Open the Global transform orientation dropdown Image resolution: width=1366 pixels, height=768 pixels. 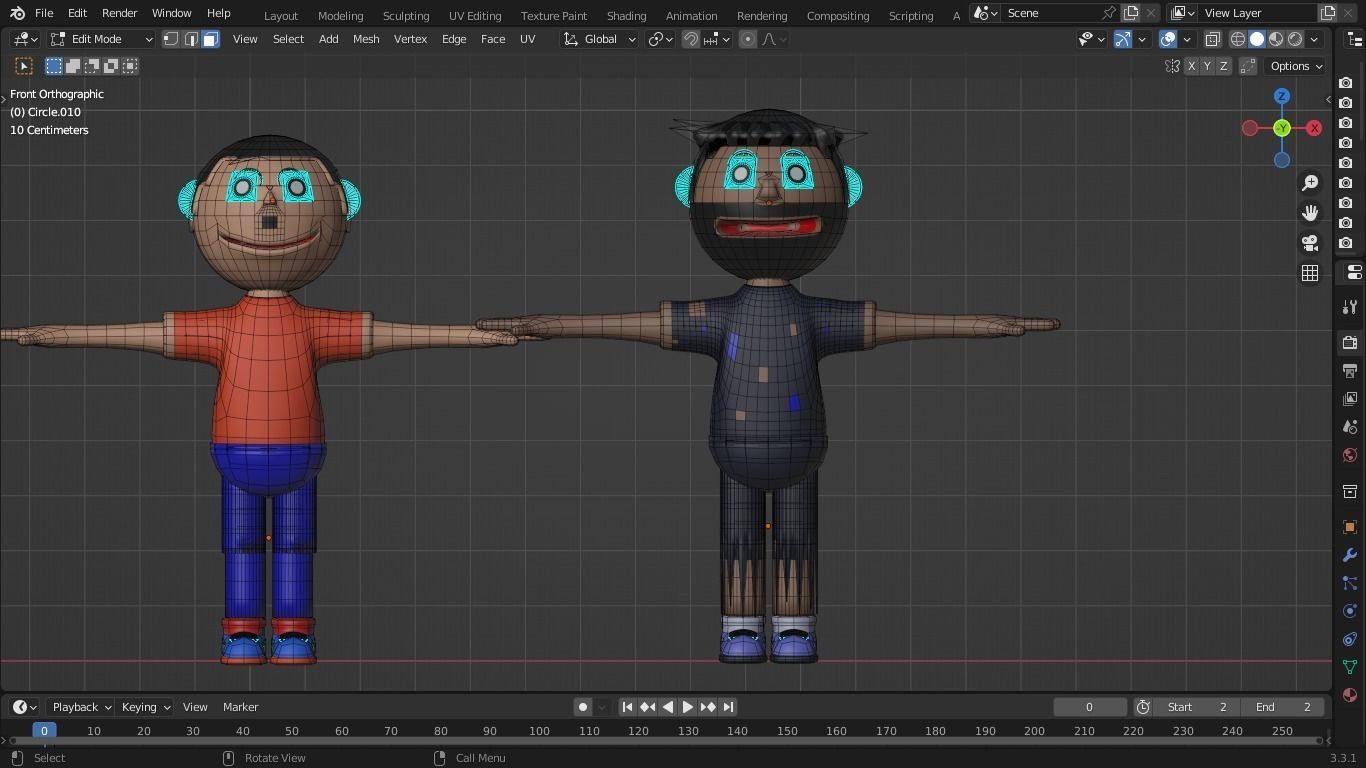coord(600,39)
